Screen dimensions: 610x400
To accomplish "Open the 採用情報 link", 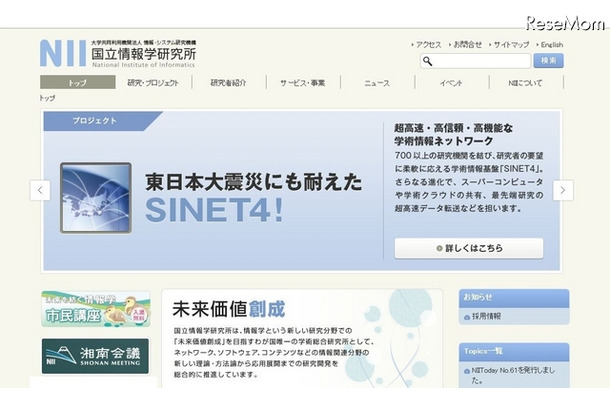I will point(486,316).
